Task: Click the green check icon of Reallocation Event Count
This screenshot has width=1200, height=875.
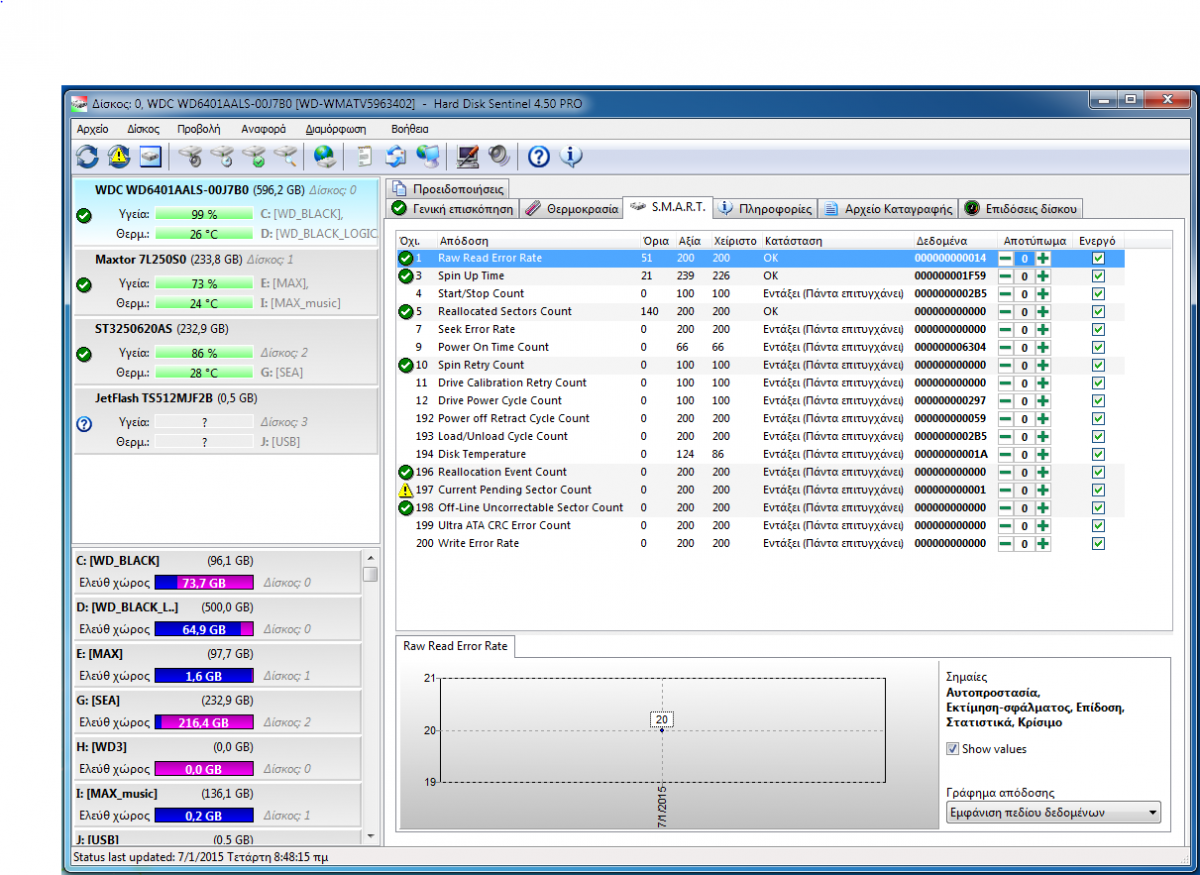Action: pyautogui.click(x=405, y=472)
